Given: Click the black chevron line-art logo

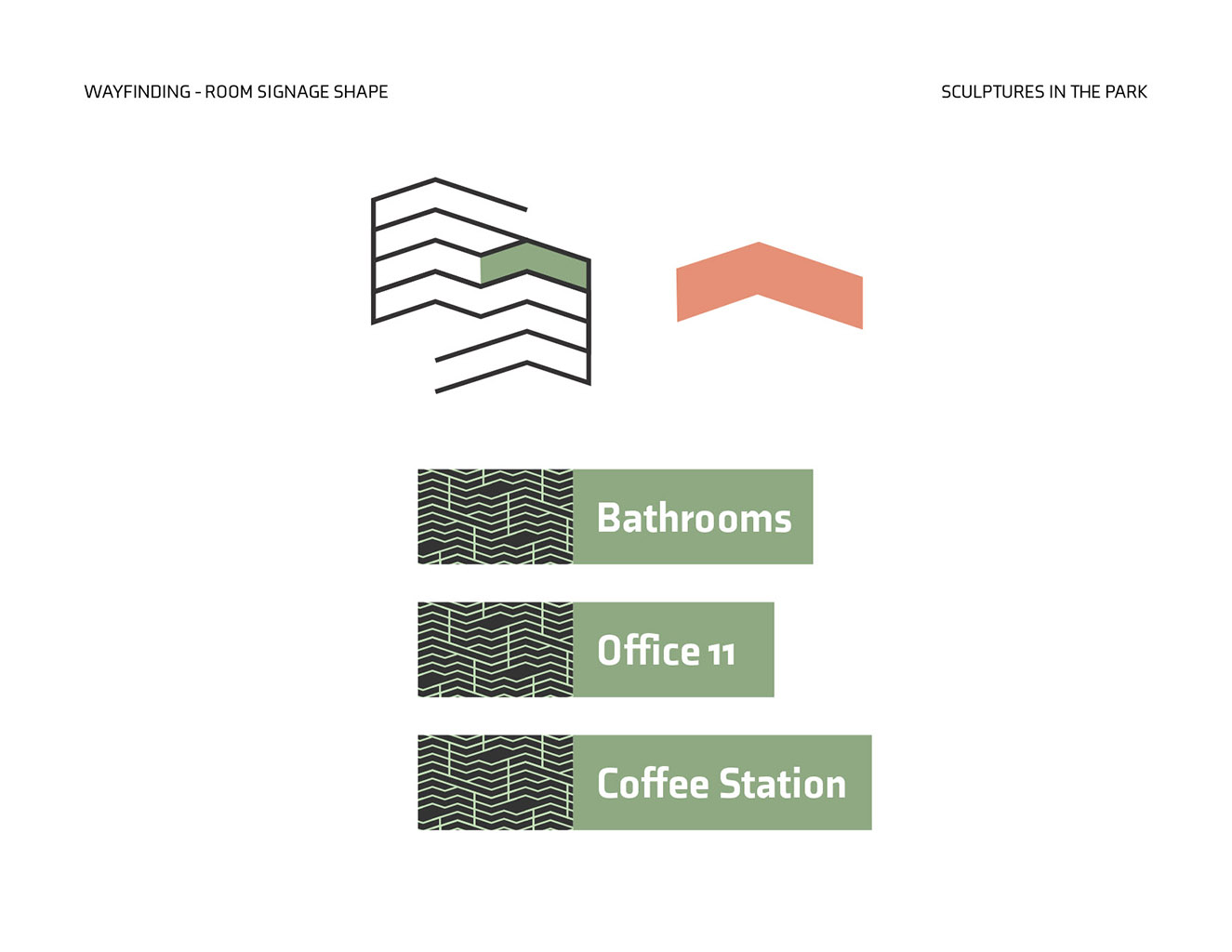Looking at the screenshot, I should click(481, 284).
